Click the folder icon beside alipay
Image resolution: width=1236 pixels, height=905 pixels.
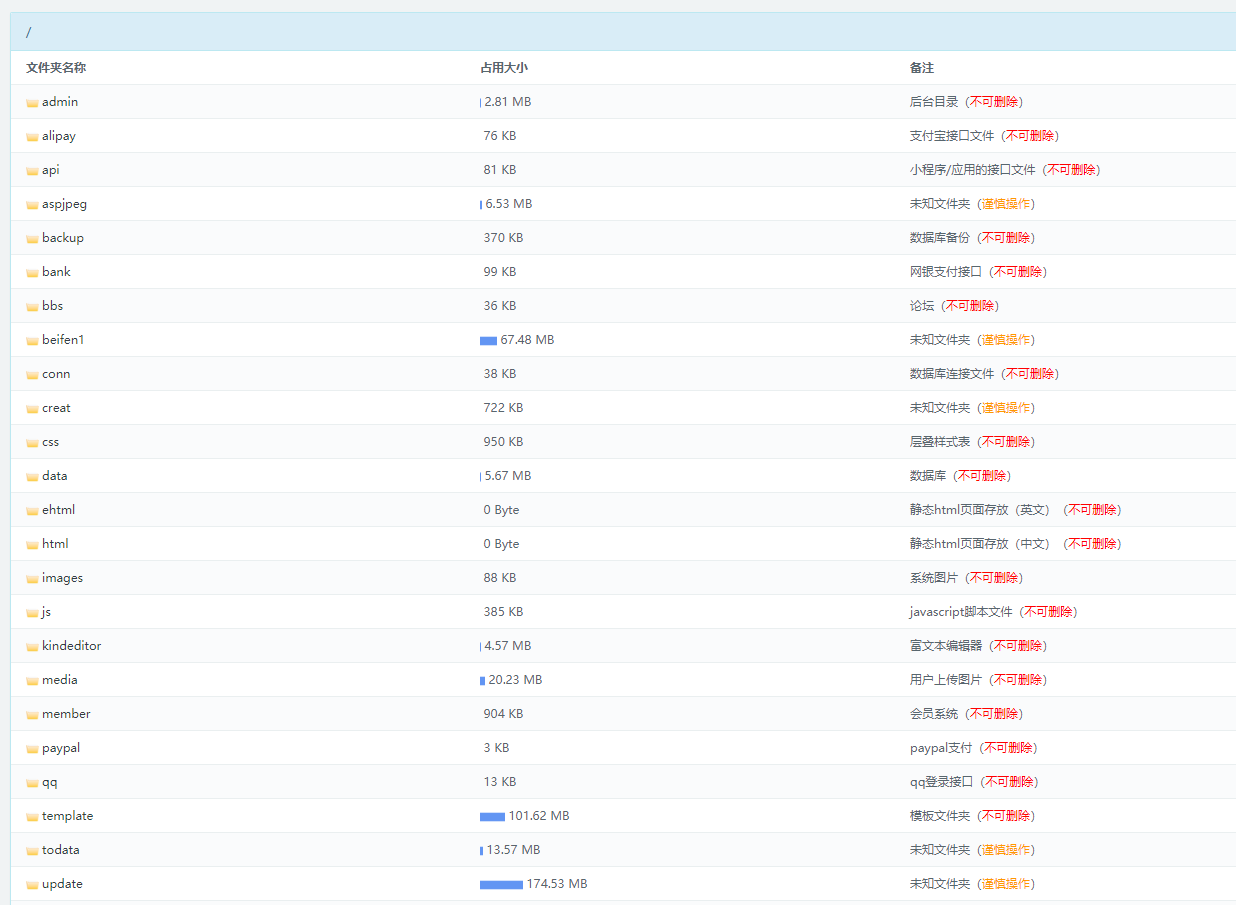[x=32, y=137]
